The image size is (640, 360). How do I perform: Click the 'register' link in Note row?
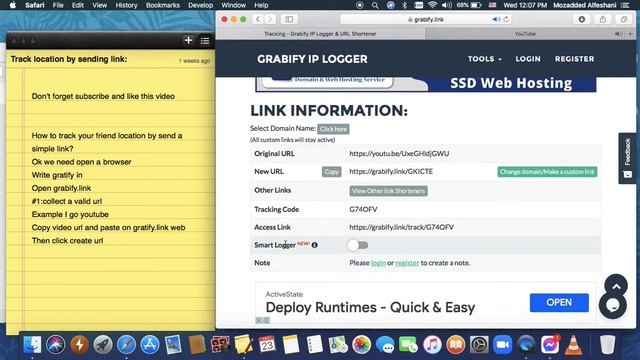(407, 263)
